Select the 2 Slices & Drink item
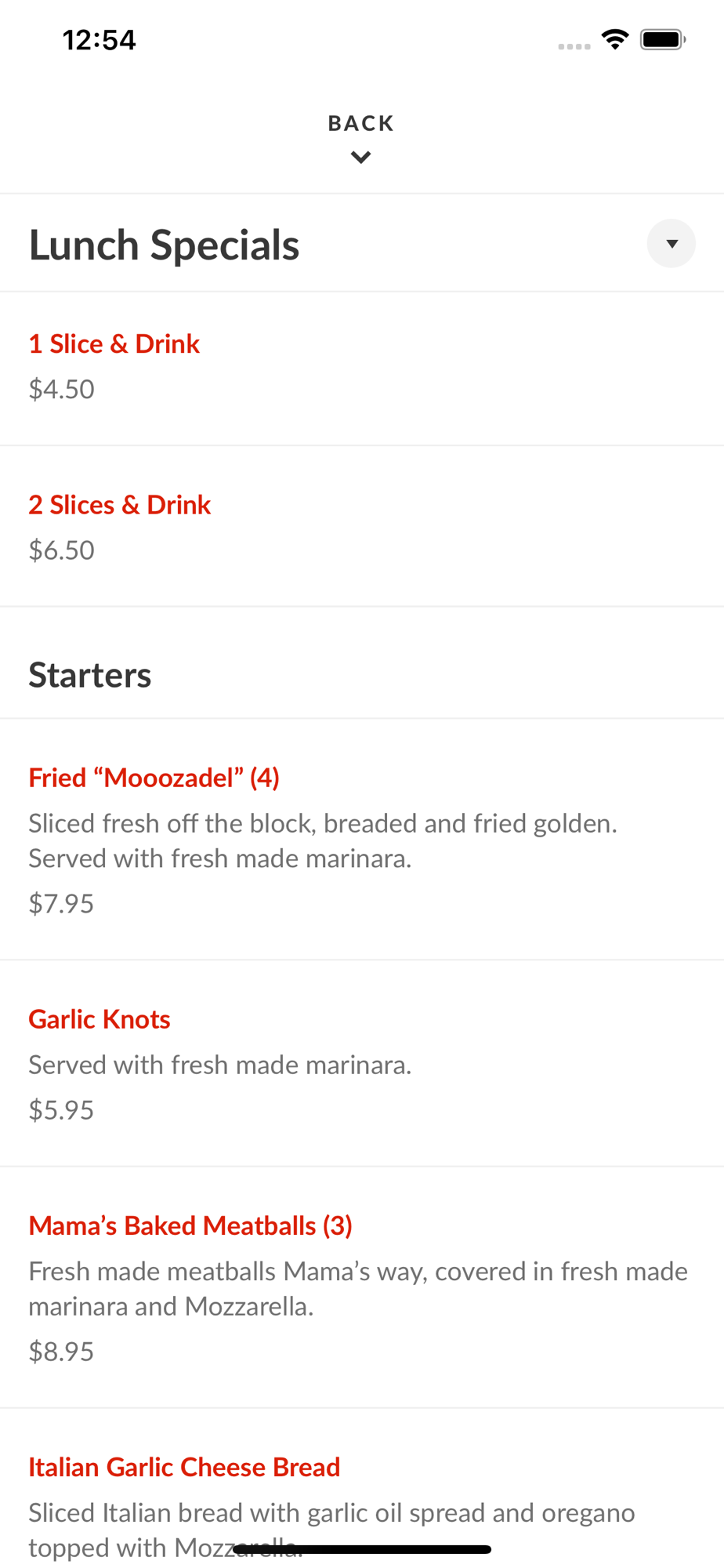Image resolution: width=724 pixels, height=1568 pixels. click(x=120, y=505)
